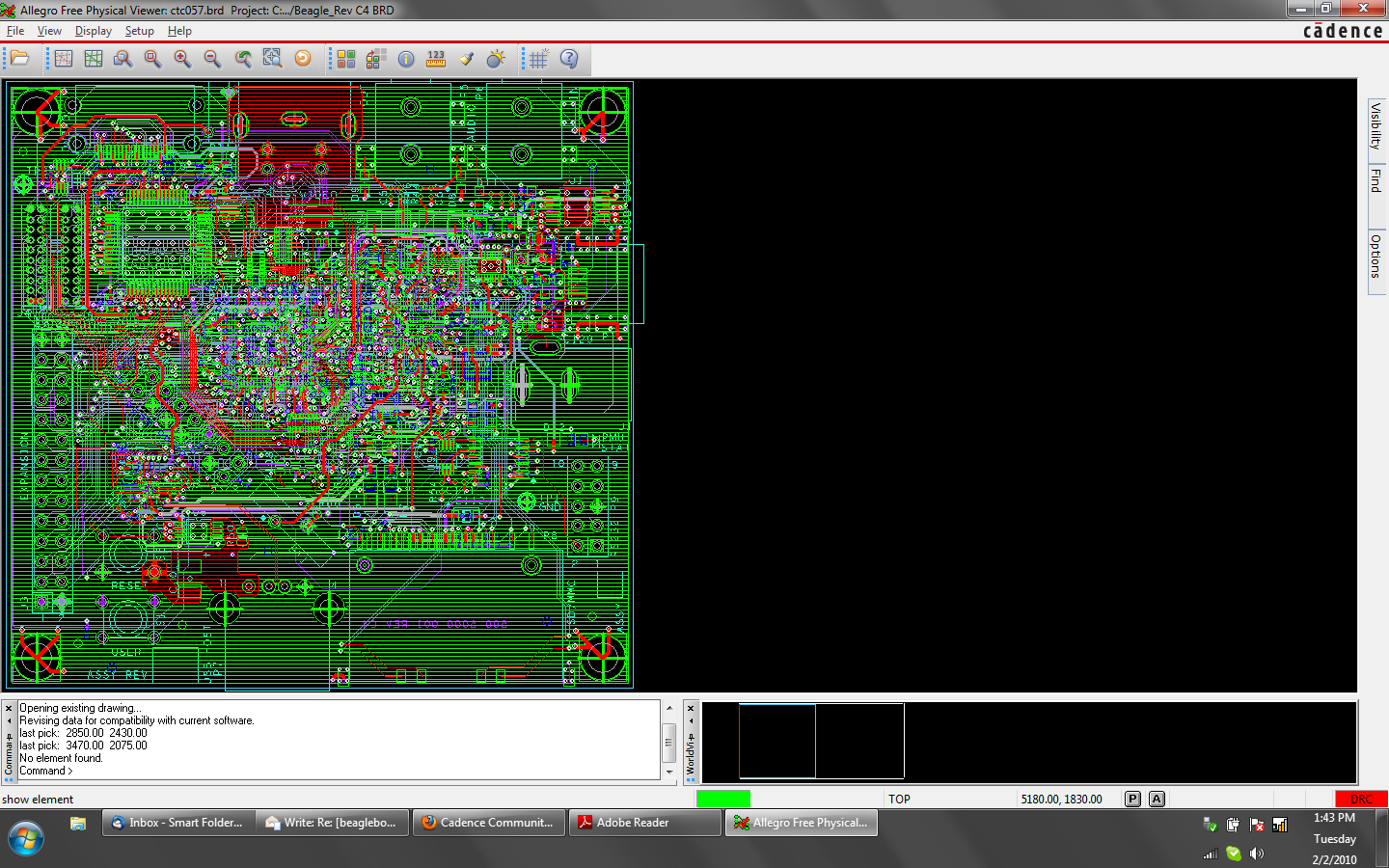Image resolution: width=1389 pixels, height=868 pixels.
Task: Click the network signal bars tray icon
Action: 1210,854
